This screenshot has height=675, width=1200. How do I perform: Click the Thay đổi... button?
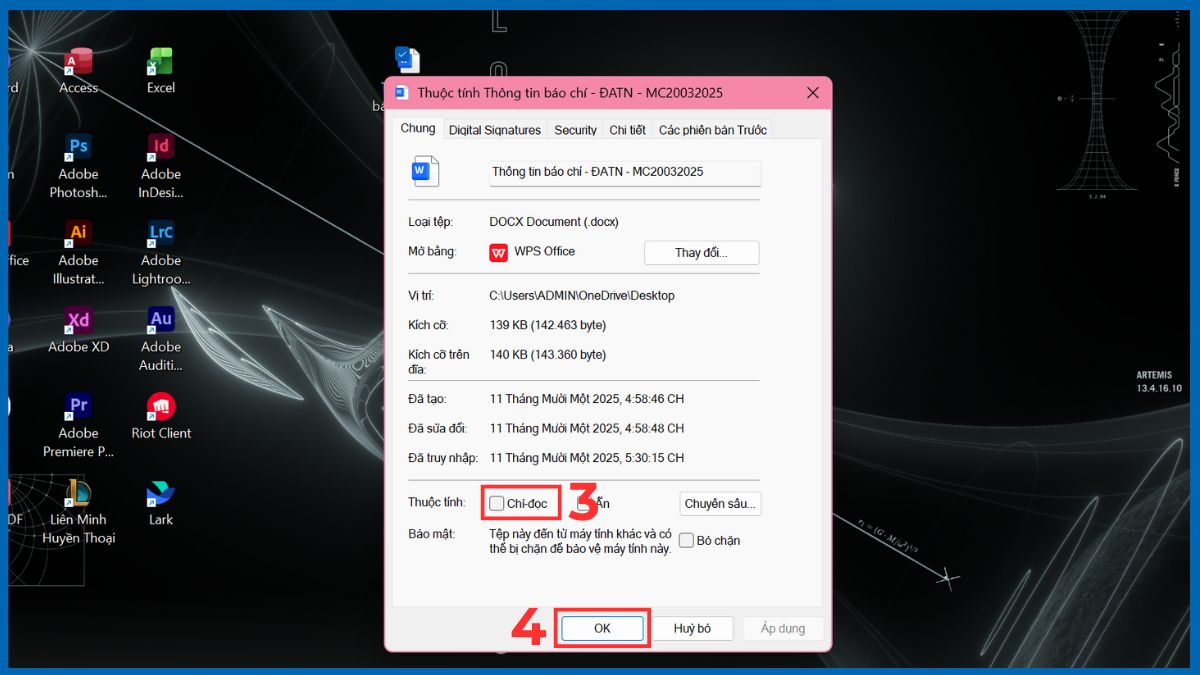pos(701,253)
